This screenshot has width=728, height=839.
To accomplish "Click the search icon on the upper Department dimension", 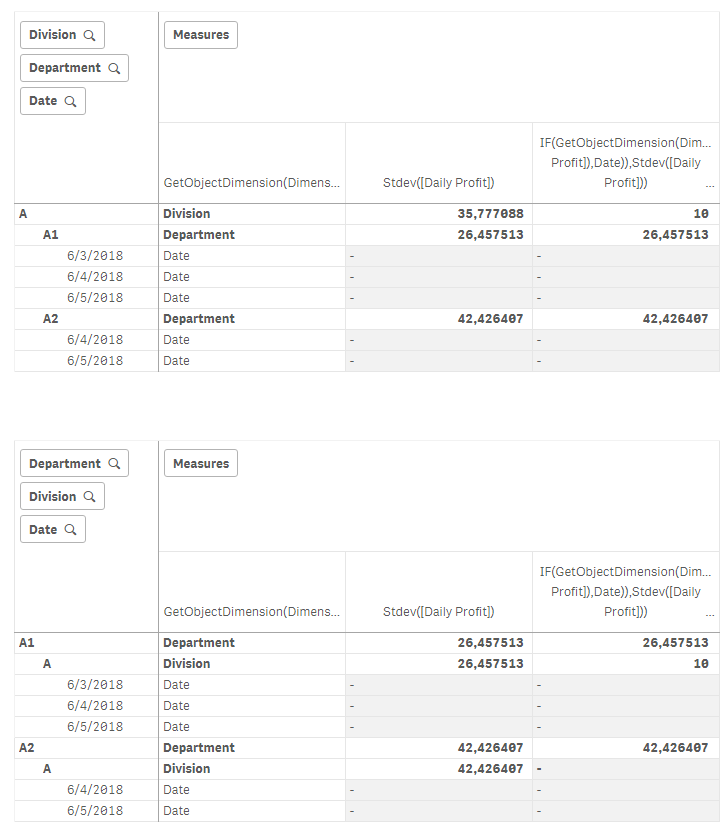I will 113,68.
